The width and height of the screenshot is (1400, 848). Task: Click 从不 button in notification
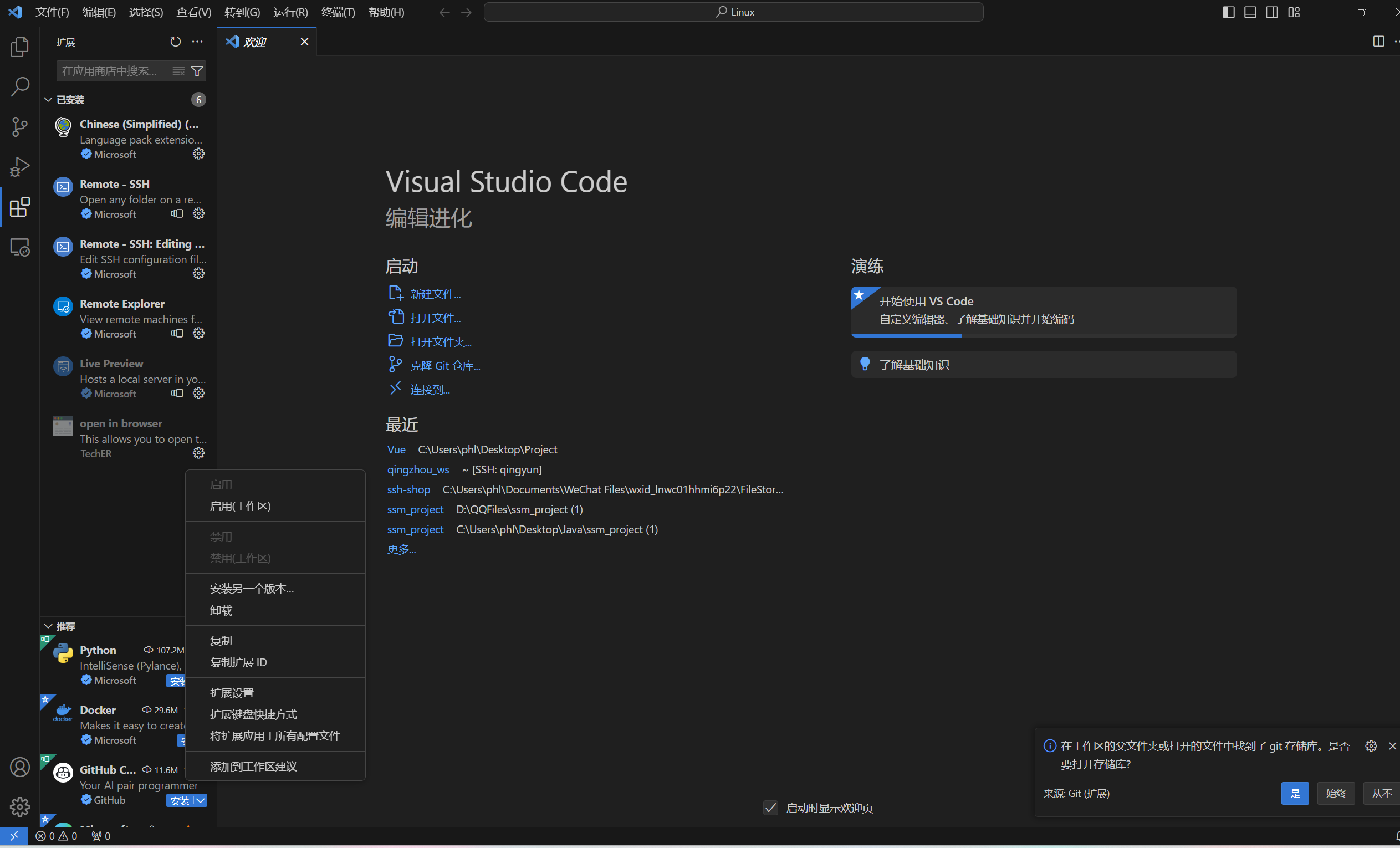1382,794
